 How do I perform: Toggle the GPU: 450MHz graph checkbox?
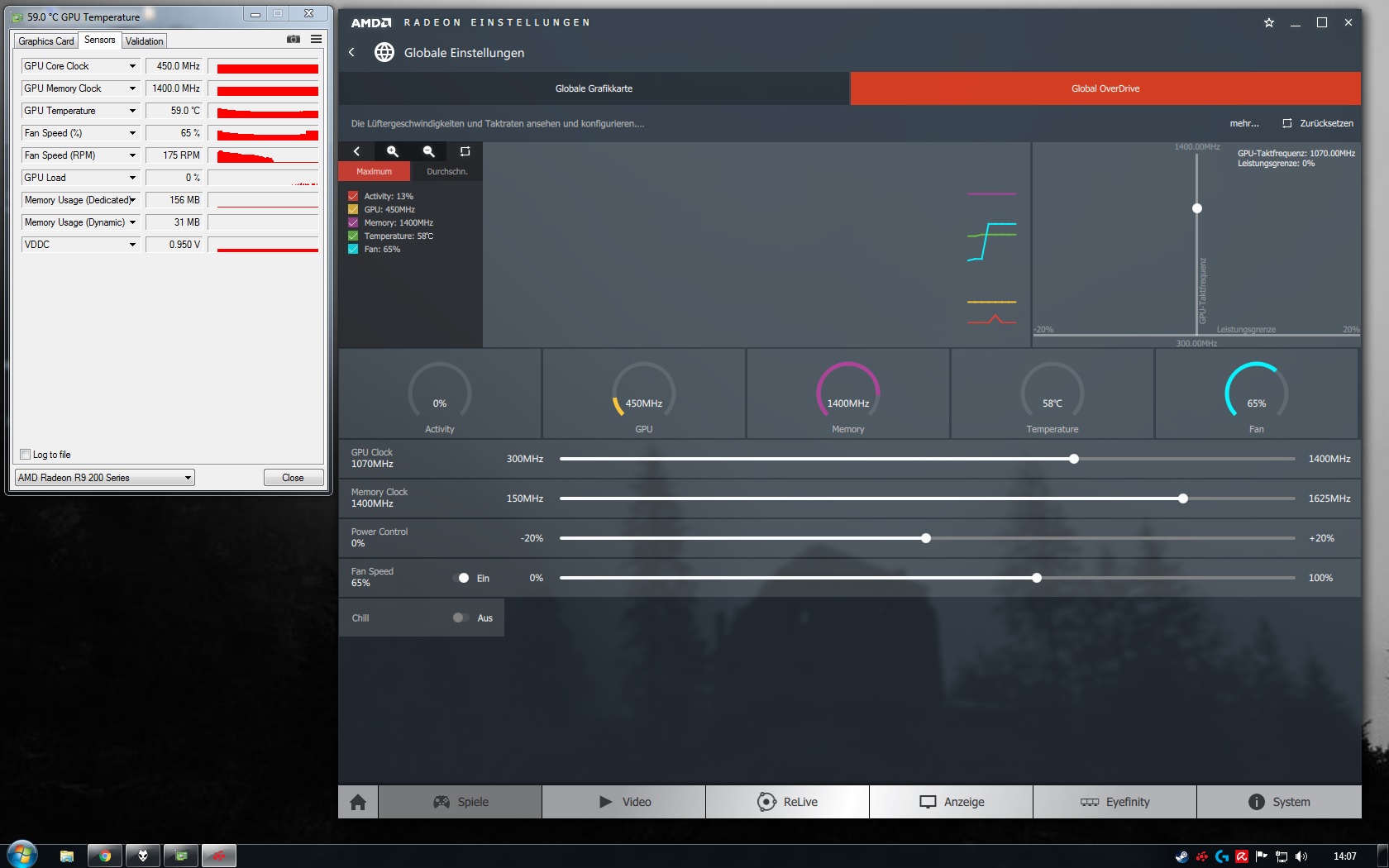pos(353,209)
